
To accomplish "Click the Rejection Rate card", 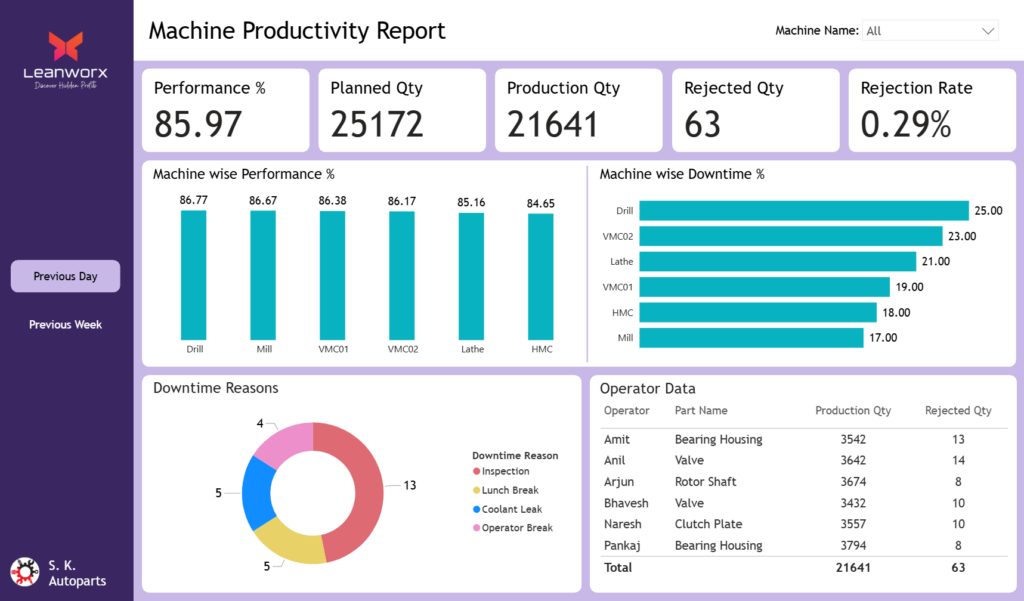I will (x=931, y=110).
